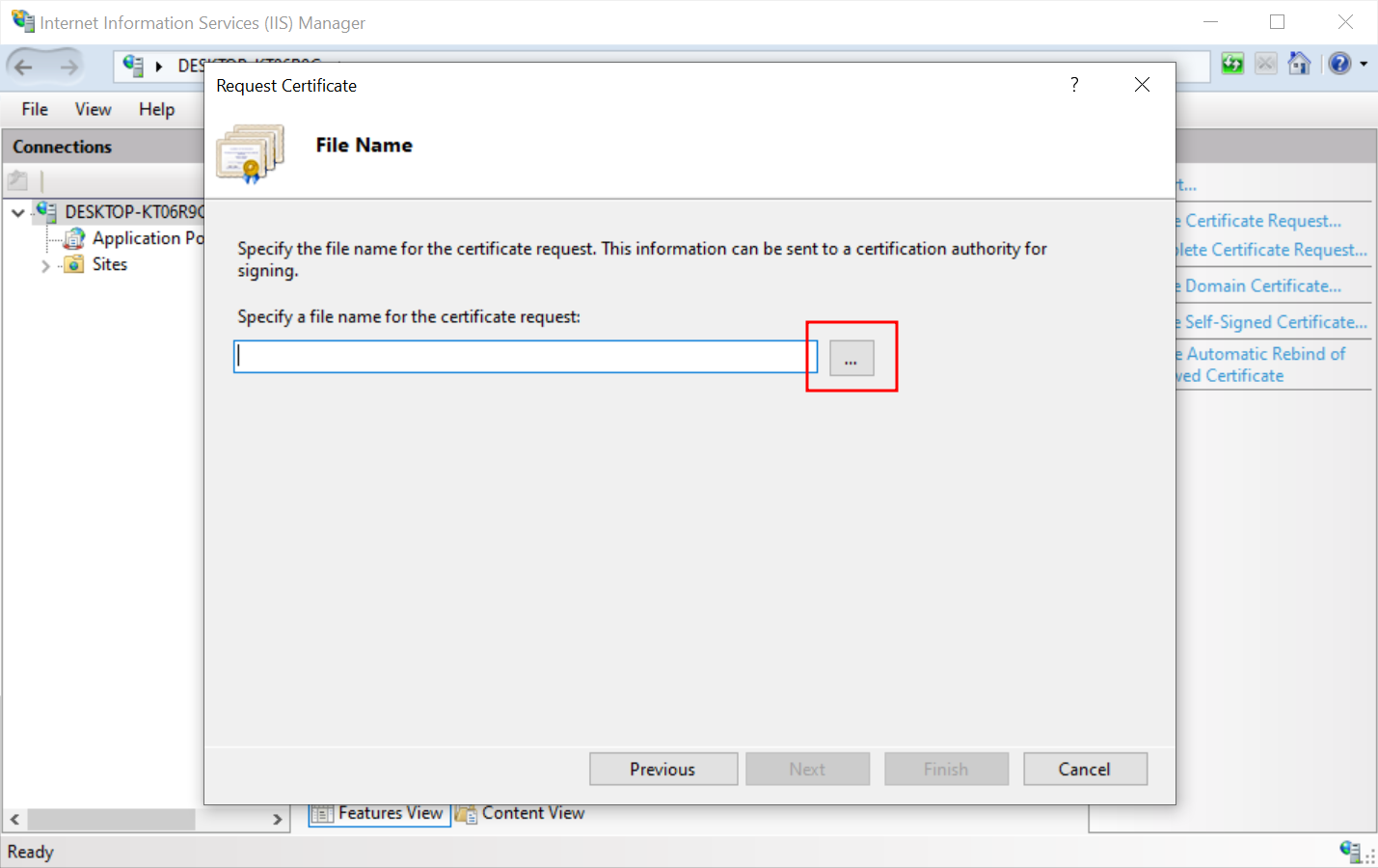Collapse the DESKTOP-KT06R9C server node
Screen dimensions: 1378x868
(18, 212)
